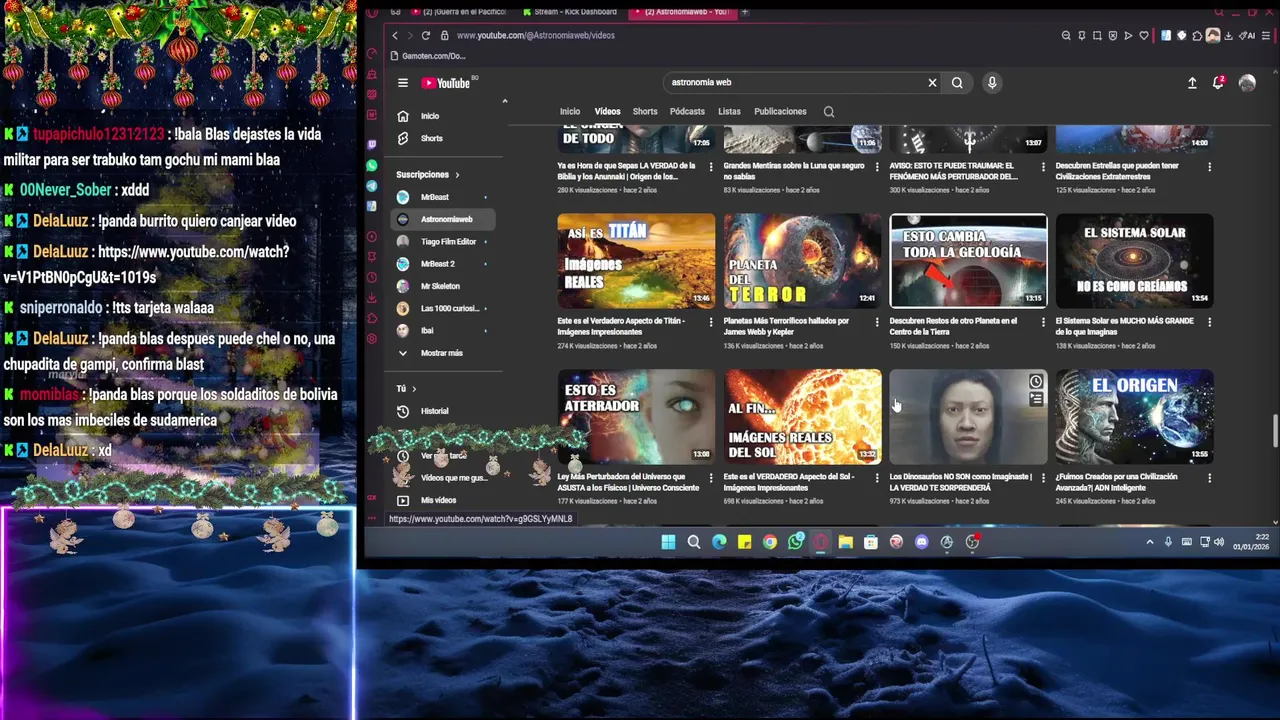
Task: Open the Shorts channel tab
Action: point(645,112)
